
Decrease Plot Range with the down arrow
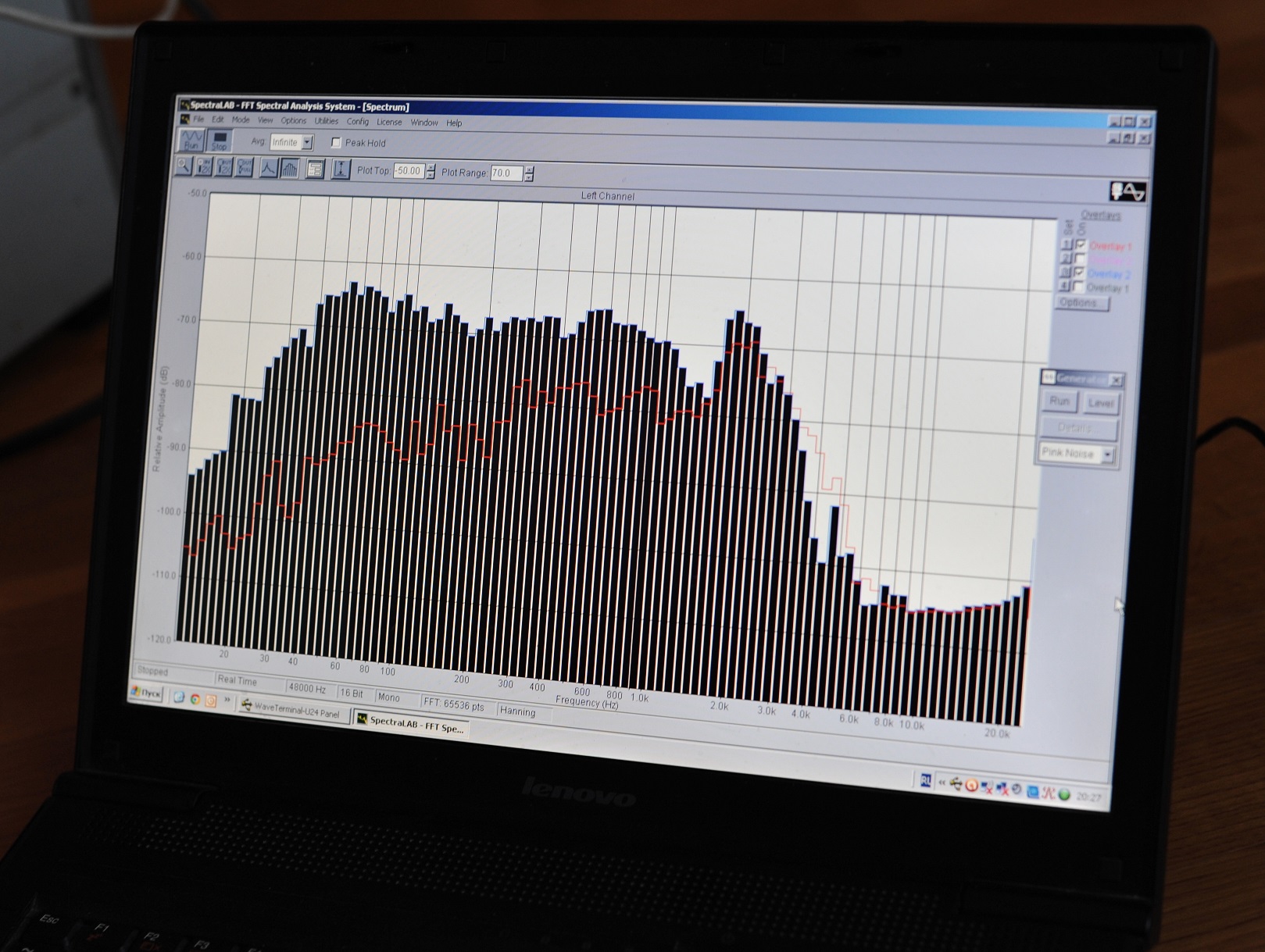(x=529, y=179)
